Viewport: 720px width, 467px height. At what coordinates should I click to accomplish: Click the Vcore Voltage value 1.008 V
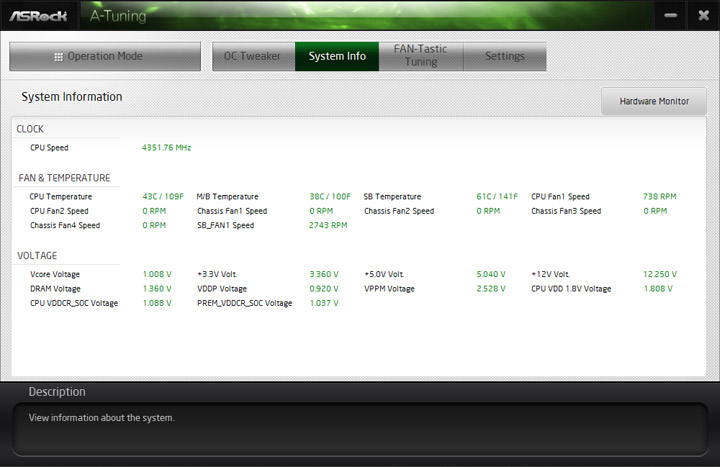[x=157, y=274]
